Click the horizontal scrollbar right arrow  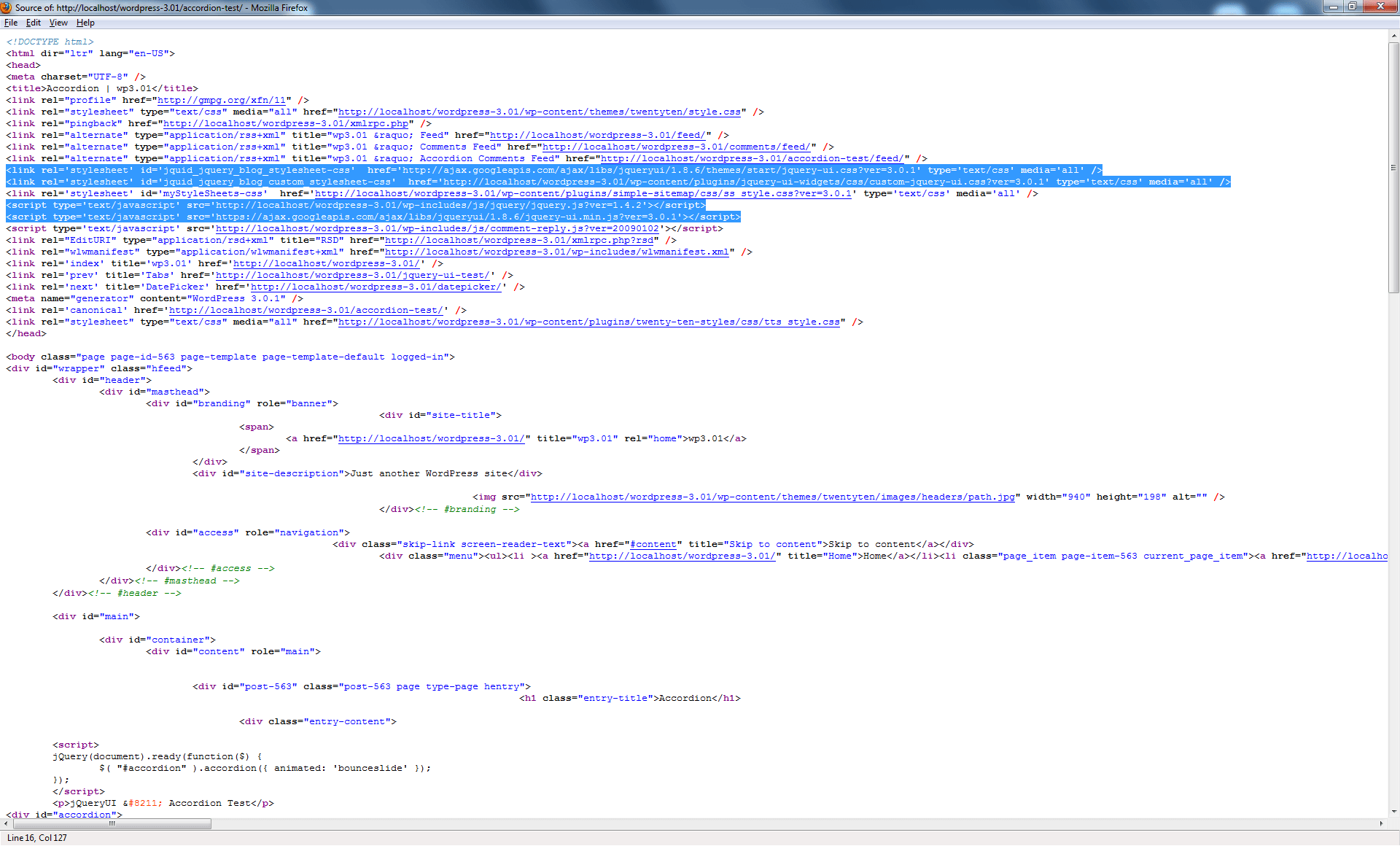(1381, 823)
